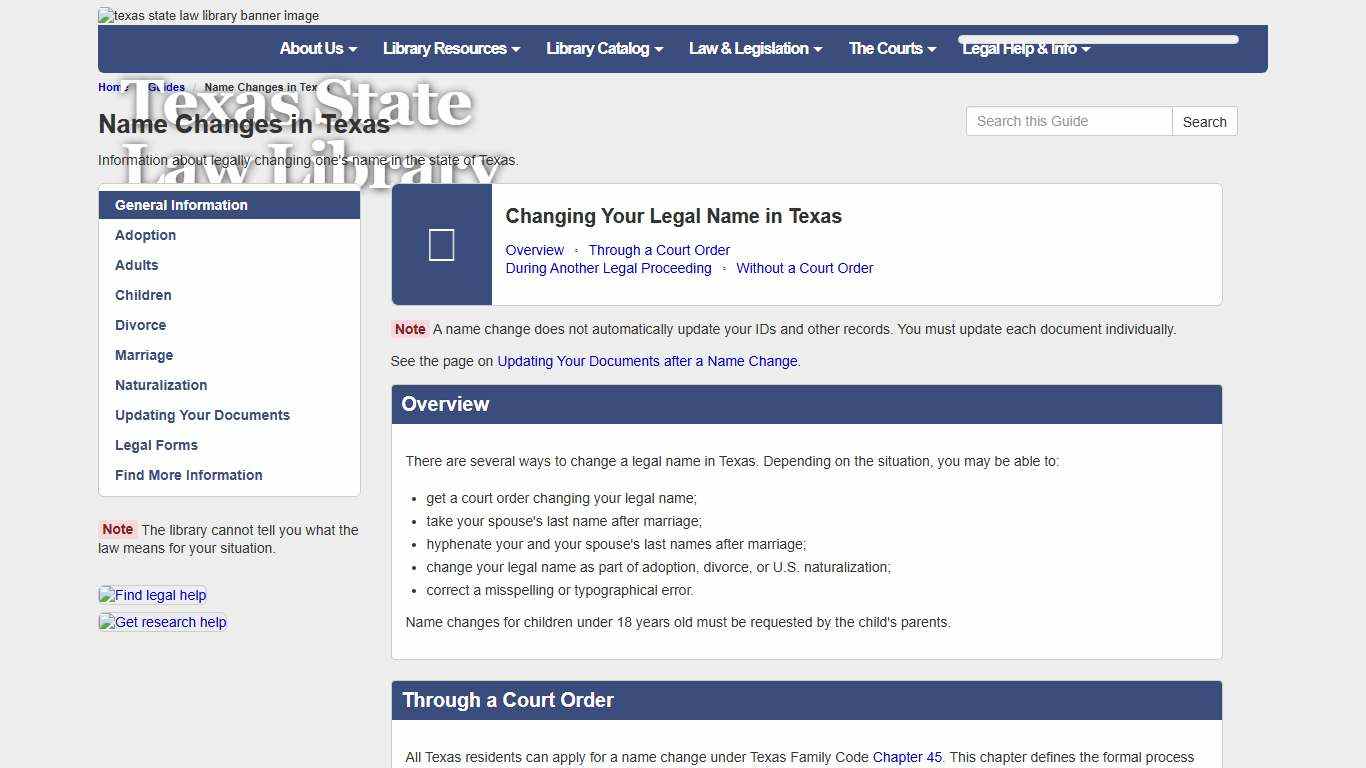Viewport: 1366px width, 768px height.
Task: Follow the Chapter 45 statute link
Action: 907,757
